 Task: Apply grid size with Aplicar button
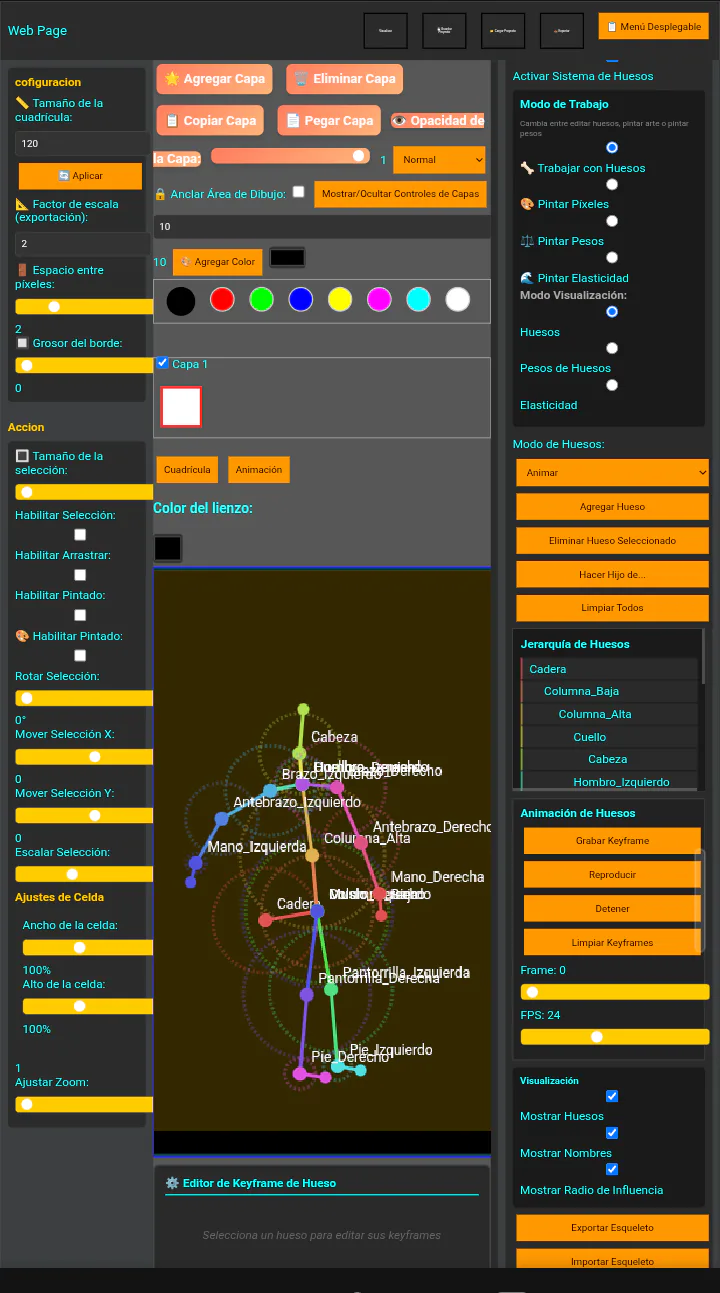pyautogui.click(x=81, y=176)
